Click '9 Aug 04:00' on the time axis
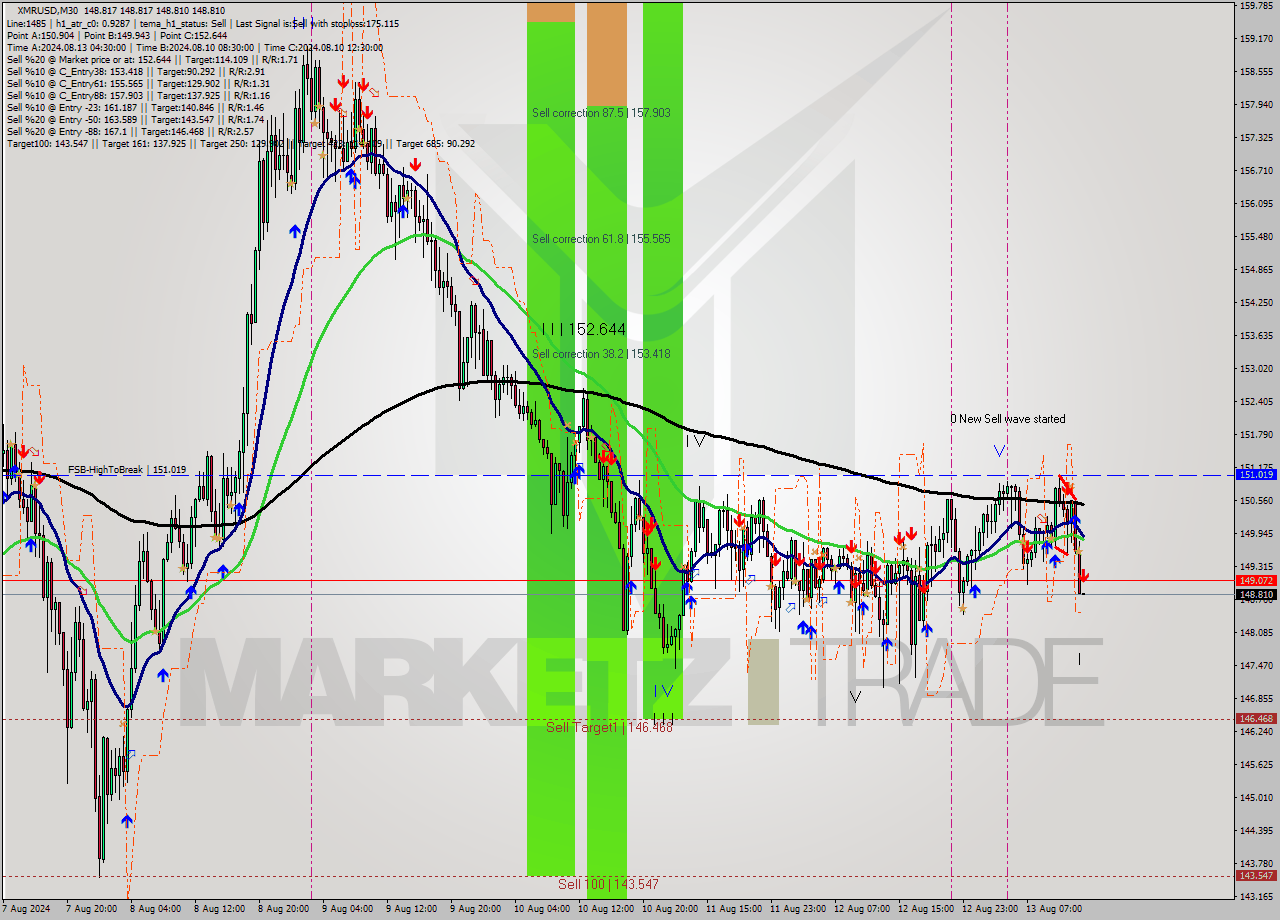The image size is (1280, 920). [x=349, y=909]
